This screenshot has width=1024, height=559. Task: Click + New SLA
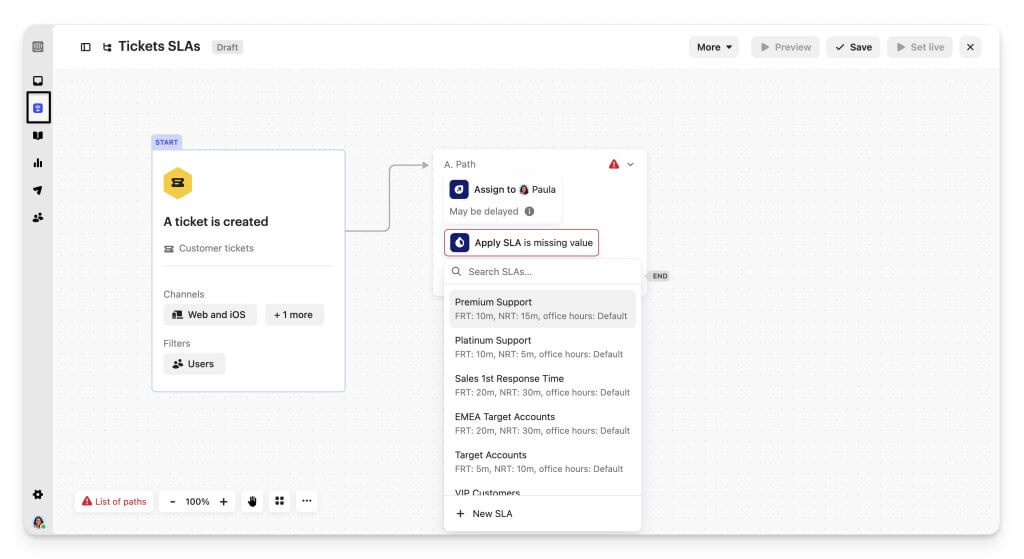[x=484, y=513]
